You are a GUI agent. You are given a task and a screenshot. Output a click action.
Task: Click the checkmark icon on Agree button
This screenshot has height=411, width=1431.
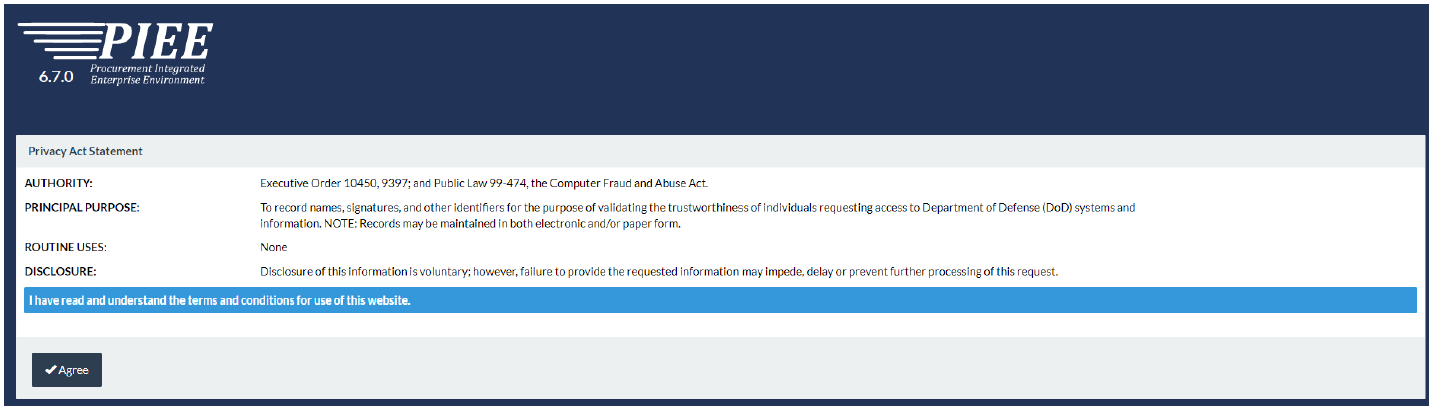coord(50,370)
